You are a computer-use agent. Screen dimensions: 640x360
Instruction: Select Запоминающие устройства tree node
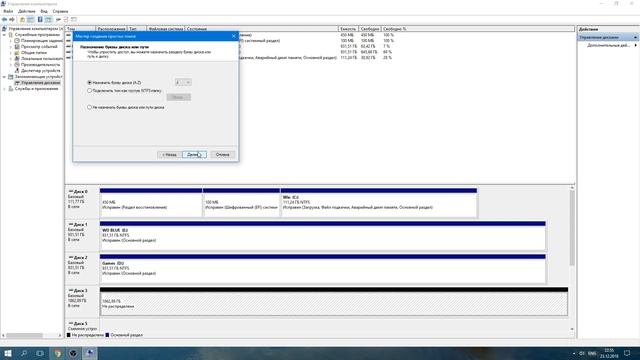38,77
